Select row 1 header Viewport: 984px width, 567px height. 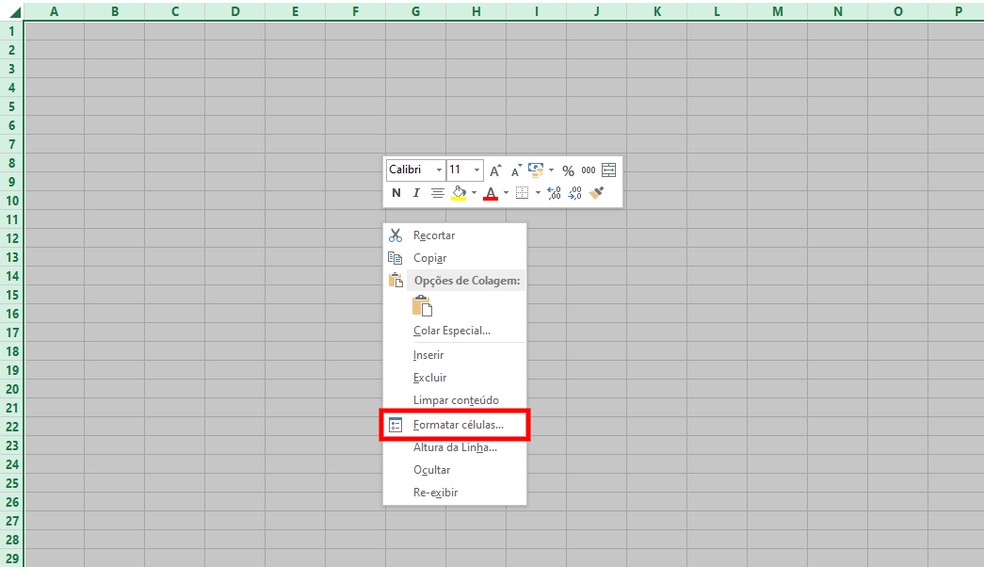(x=11, y=31)
